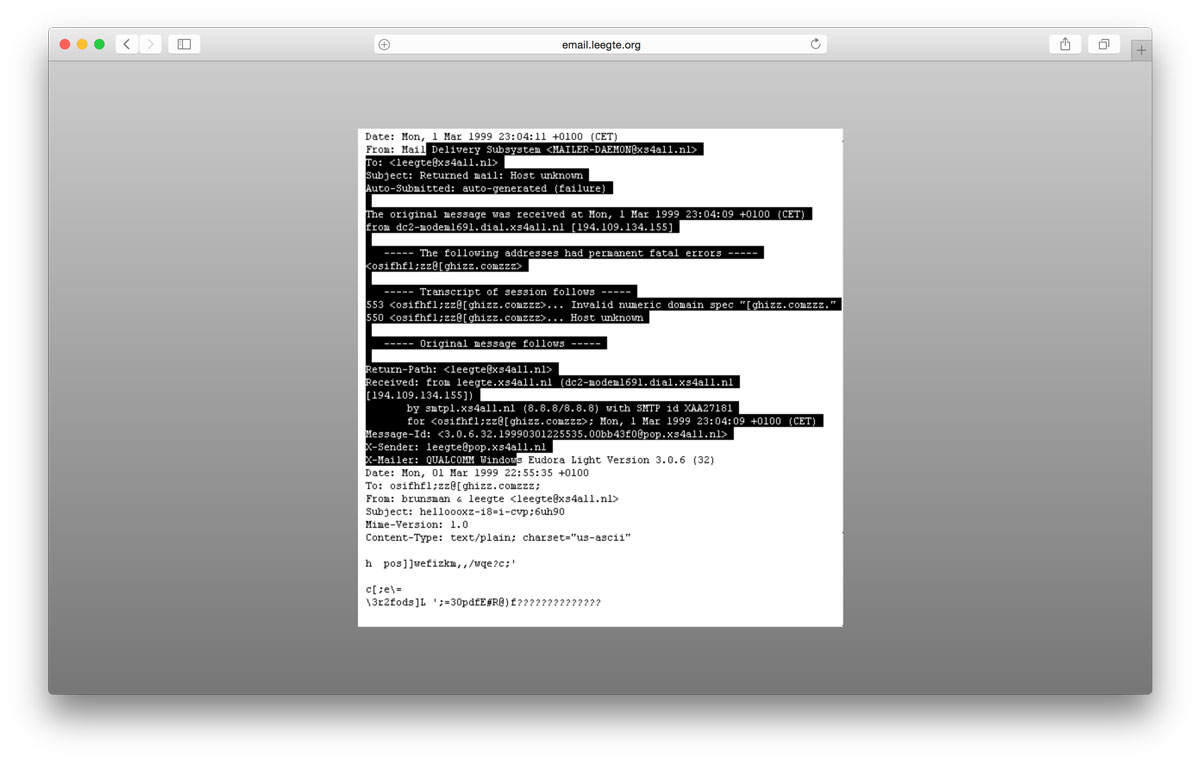Click the 'X-Sender: leegte@pop.xs4all.nl' line
Screen dimensions: 1200x763
458,447
